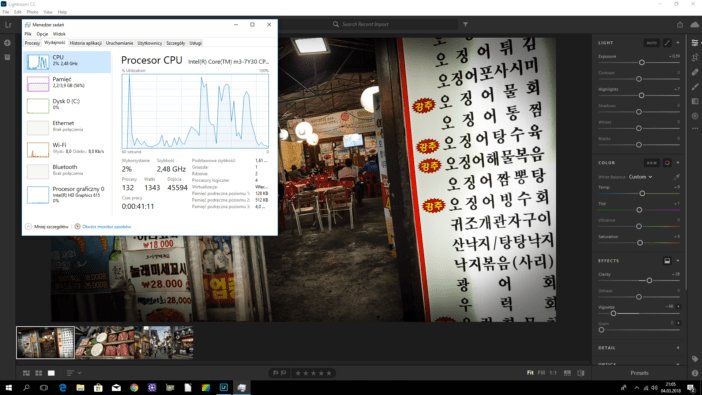Open the Keywords tag icon
The height and width of the screenshot is (395, 702).
pyautogui.click(x=695, y=359)
